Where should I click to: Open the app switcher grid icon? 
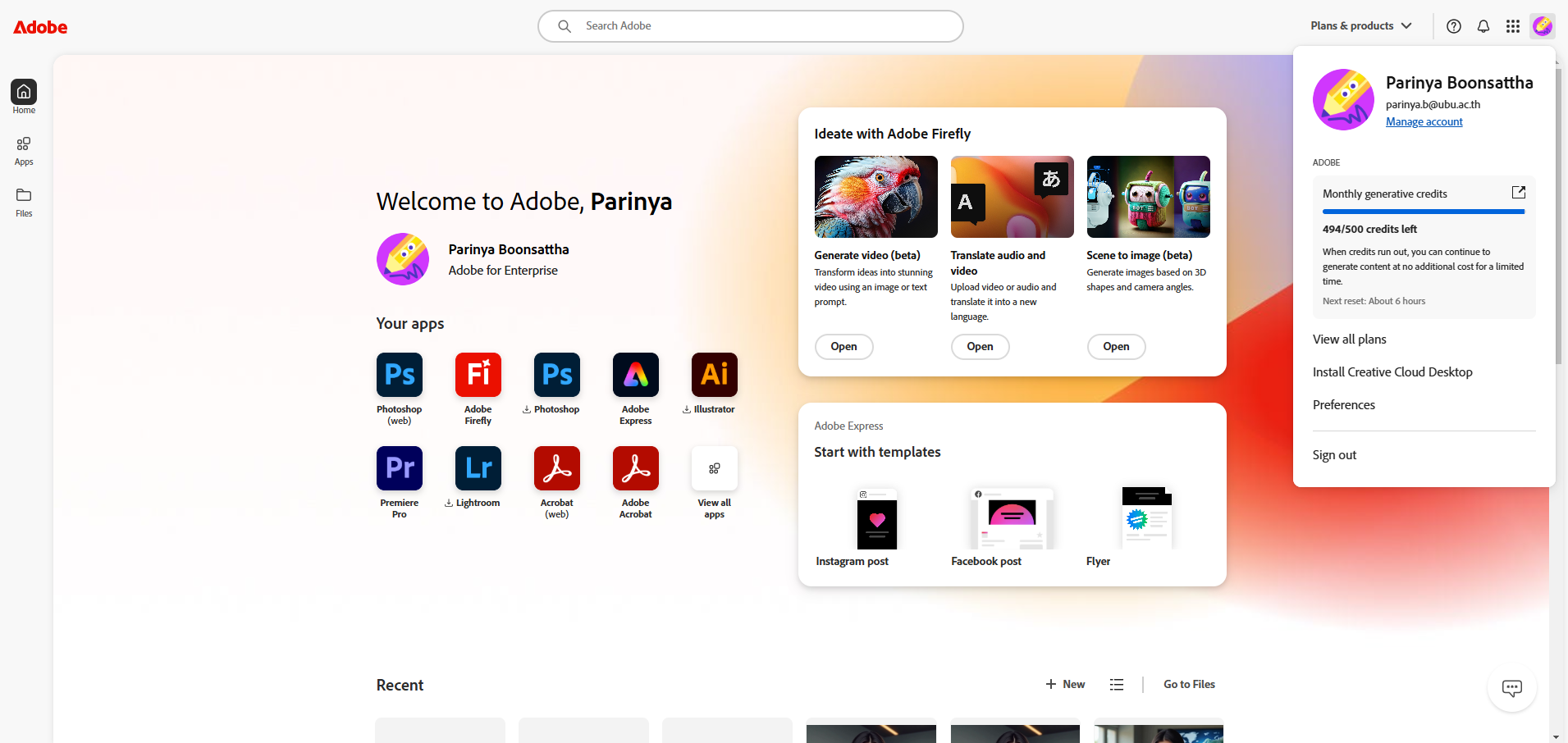(1512, 26)
